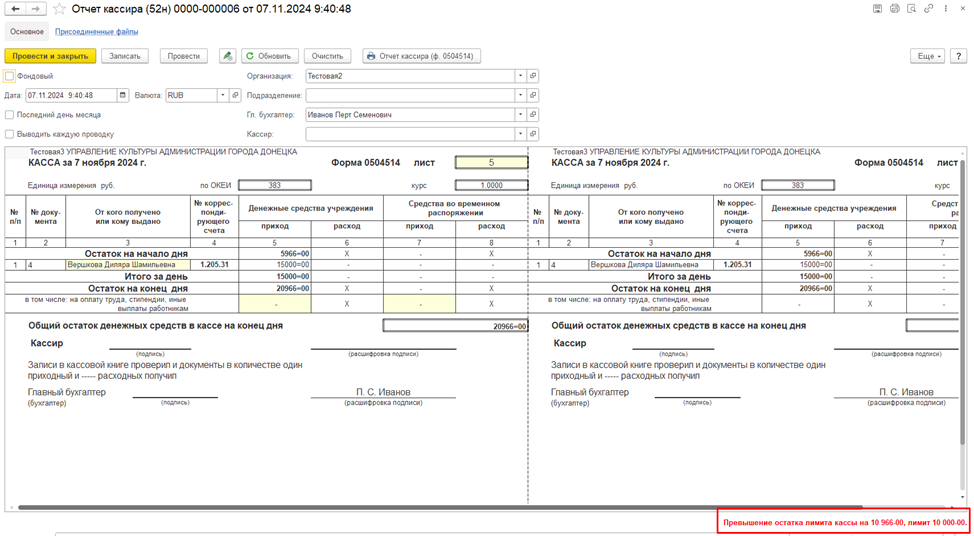Click yellow приход cell in оплату труда row
Viewport: 974px width, 536px height.
[x=276, y=304]
